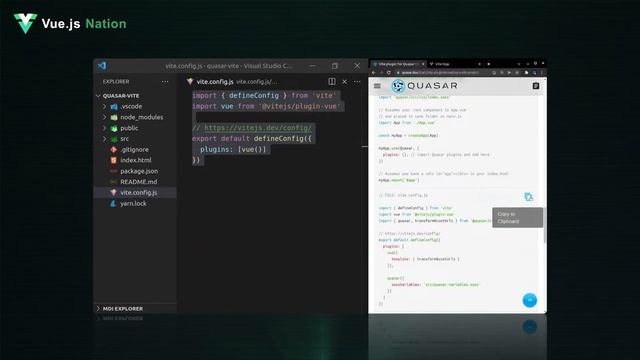The height and width of the screenshot is (360, 640).
Task: Switch to the Vite App browser tab
Action: pos(442,64)
